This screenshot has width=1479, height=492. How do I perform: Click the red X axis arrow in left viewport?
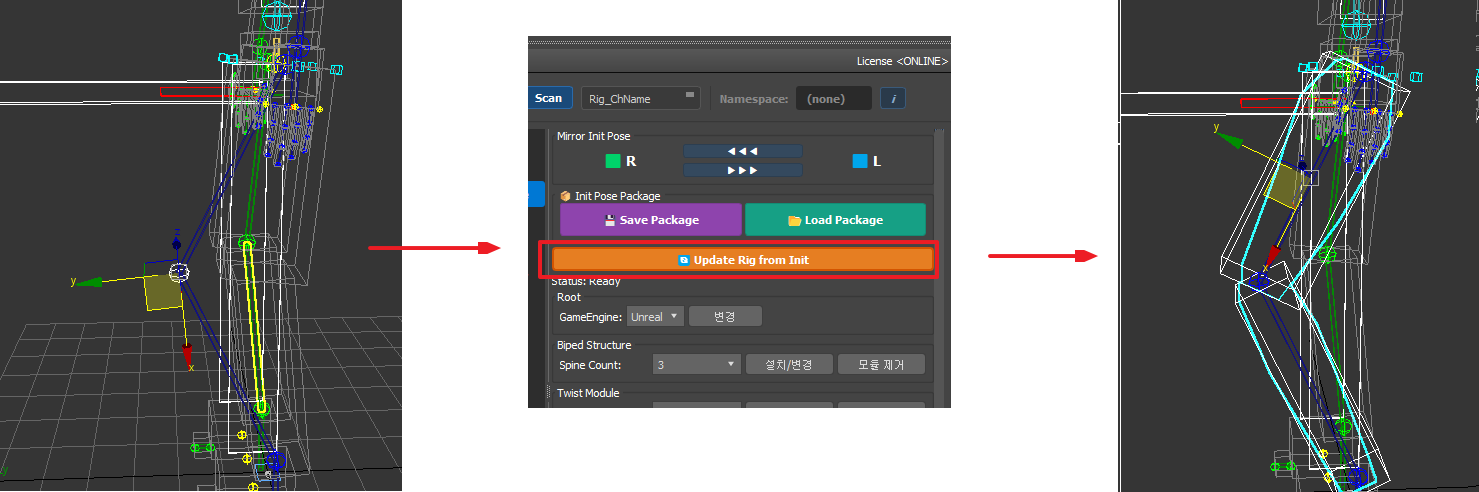click(x=187, y=355)
